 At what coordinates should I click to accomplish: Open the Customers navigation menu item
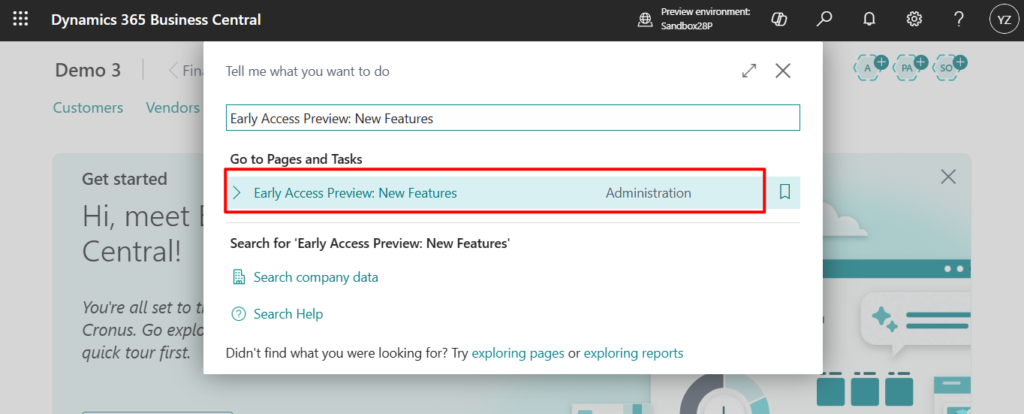(88, 108)
